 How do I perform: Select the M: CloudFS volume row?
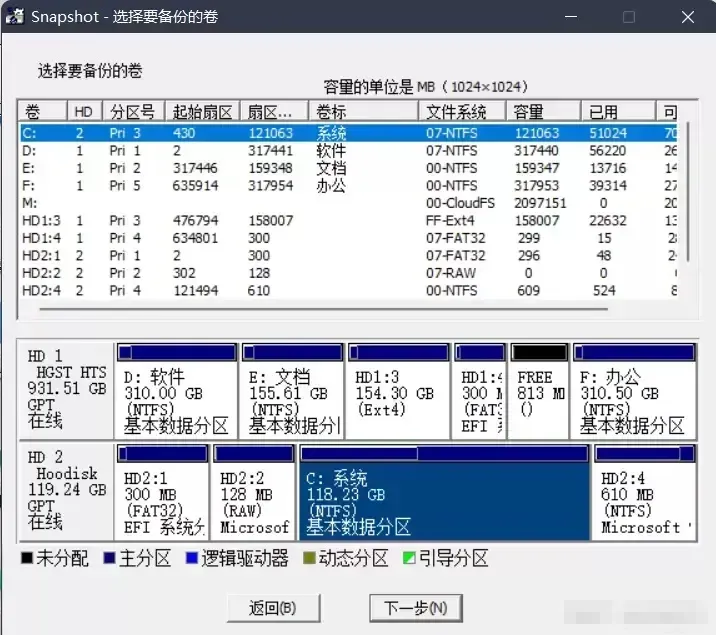point(349,203)
